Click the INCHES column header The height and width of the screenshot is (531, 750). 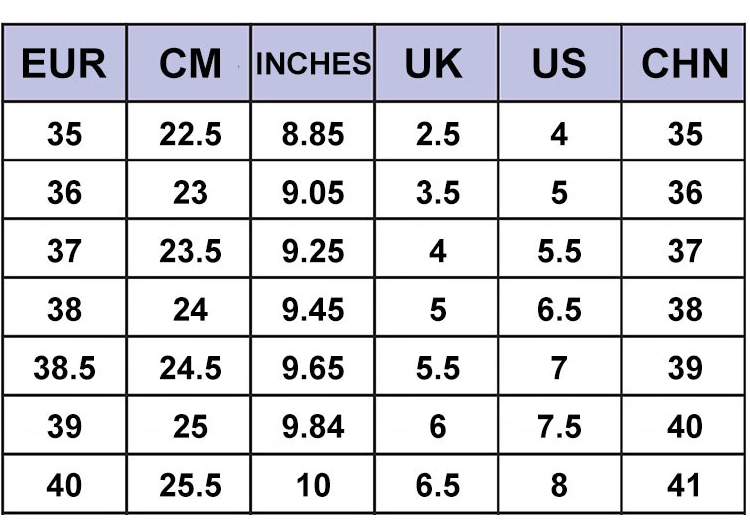[x=313, y=64]
